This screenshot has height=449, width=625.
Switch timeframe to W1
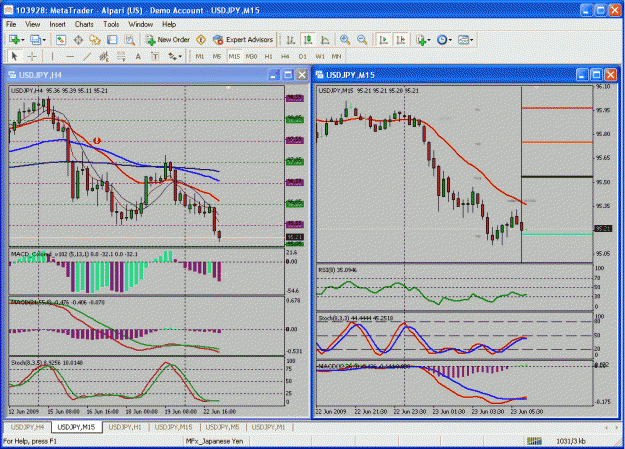tap(320, 56)
